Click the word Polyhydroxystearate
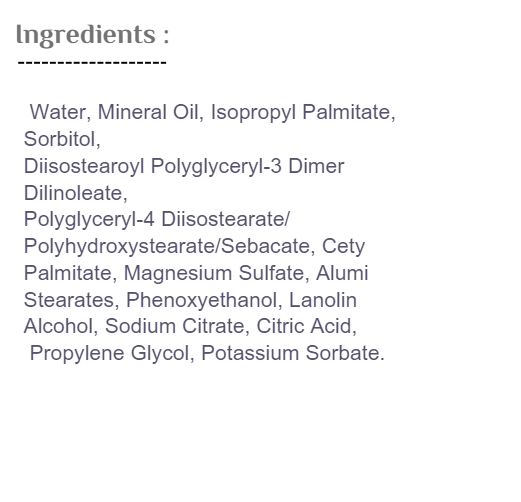Image resolution: width=521 pixels, height=502 pixels. 120,247
